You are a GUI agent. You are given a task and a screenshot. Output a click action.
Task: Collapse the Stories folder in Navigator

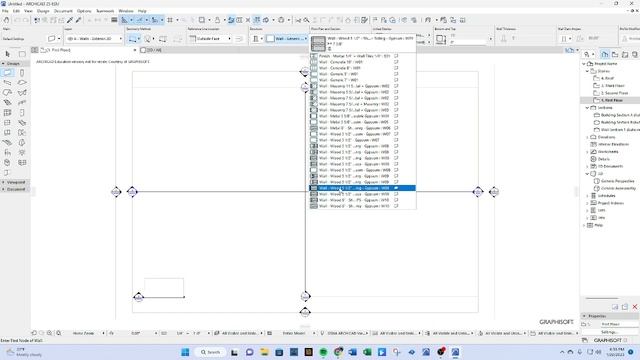587,71
